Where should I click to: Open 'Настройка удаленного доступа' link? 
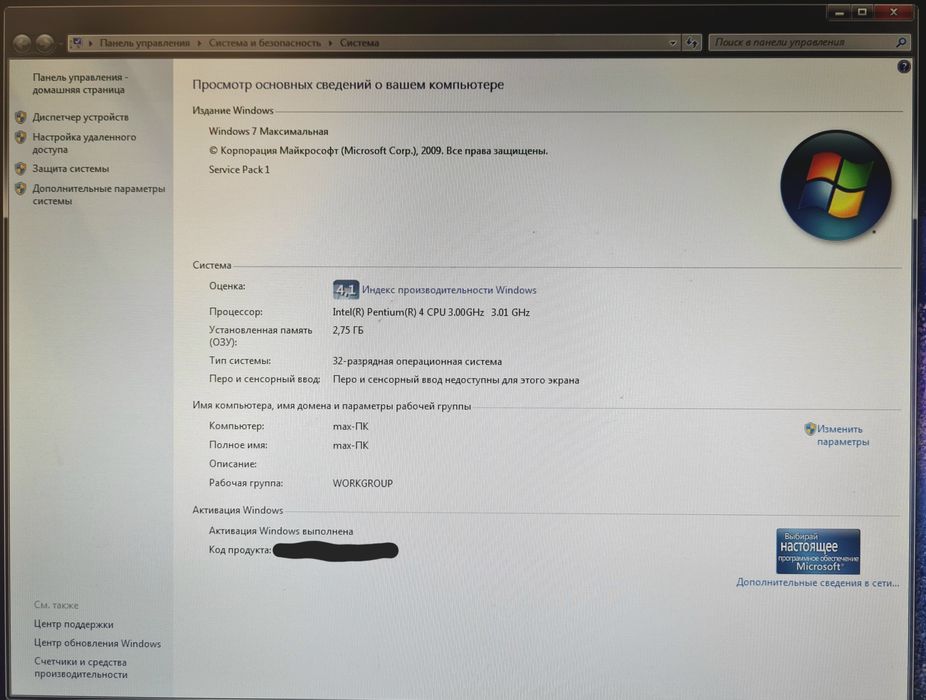coord(84,143)
